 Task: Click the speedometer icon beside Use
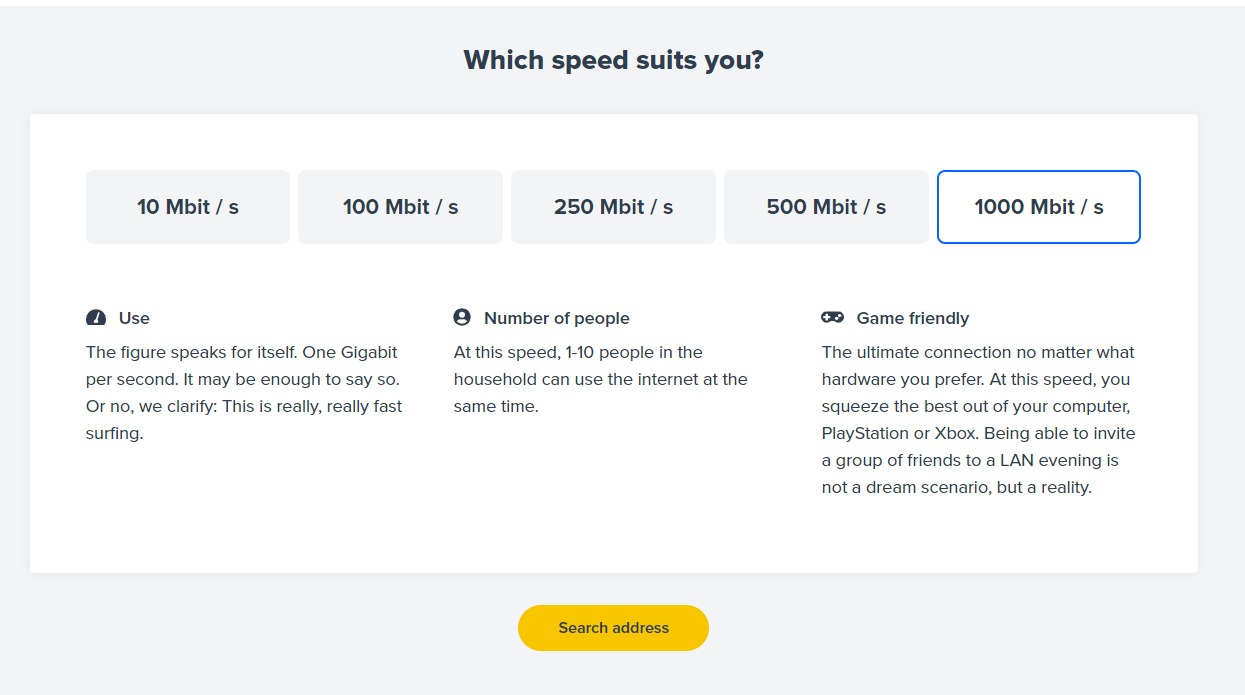pos(96,318)
